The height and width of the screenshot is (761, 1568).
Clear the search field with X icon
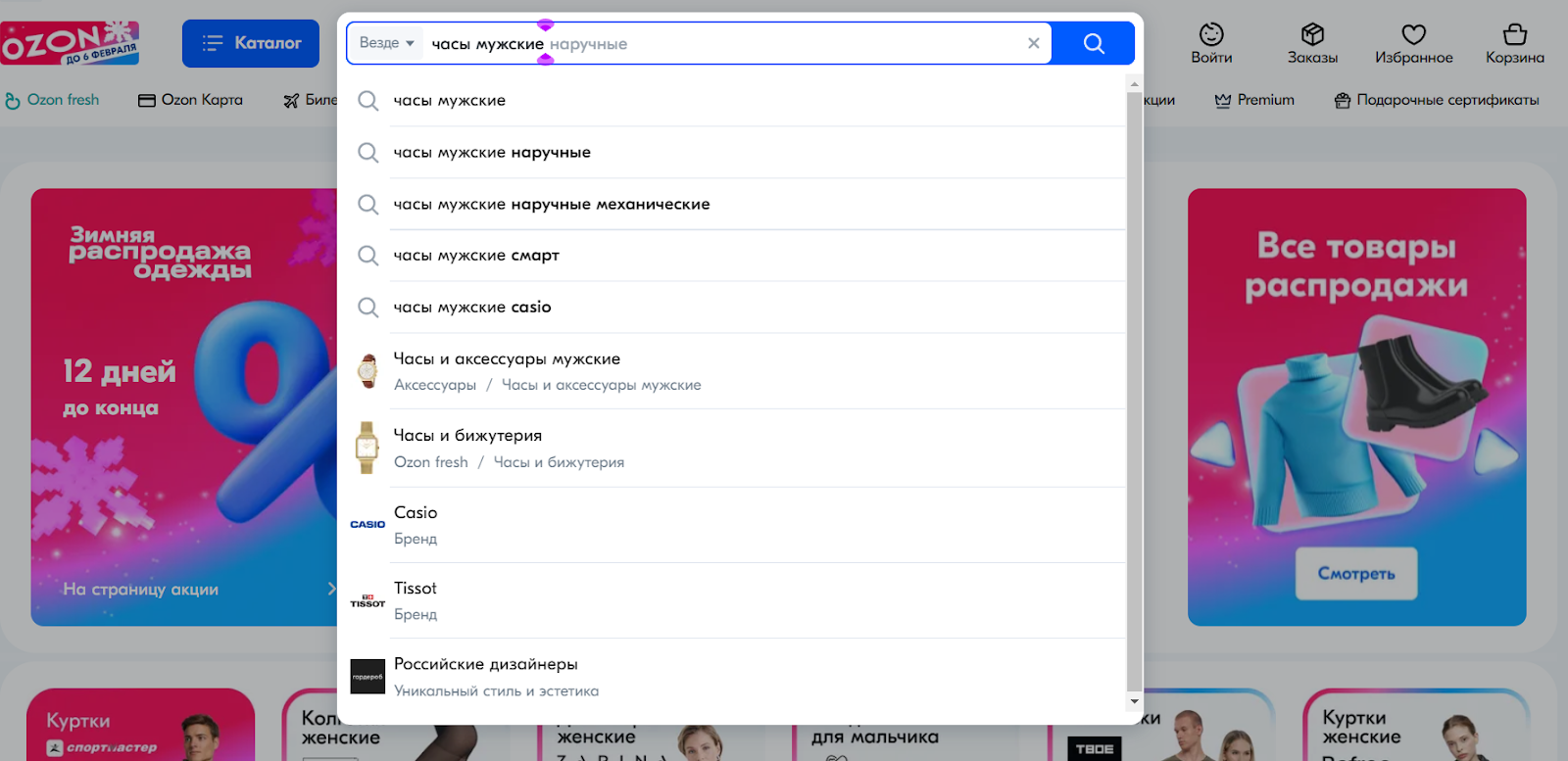[1033, 43]
